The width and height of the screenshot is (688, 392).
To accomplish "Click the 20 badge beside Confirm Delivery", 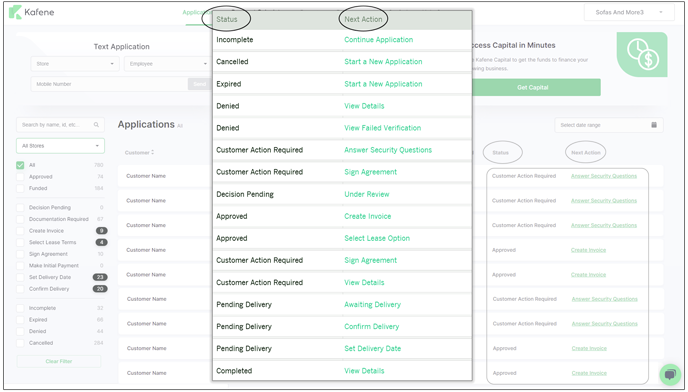I will coord(100,289).
